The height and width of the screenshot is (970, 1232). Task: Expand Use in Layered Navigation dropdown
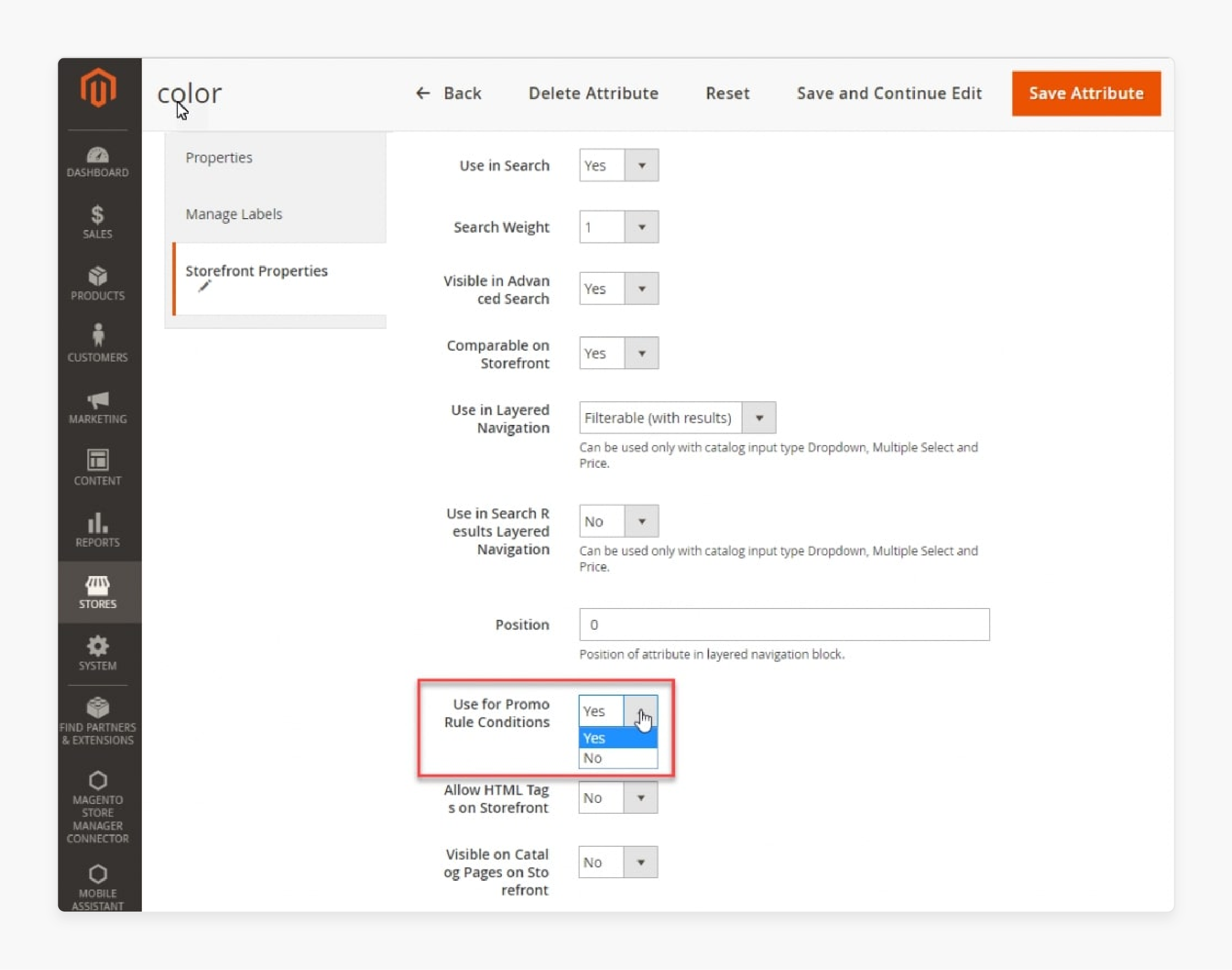coord(762,418)
